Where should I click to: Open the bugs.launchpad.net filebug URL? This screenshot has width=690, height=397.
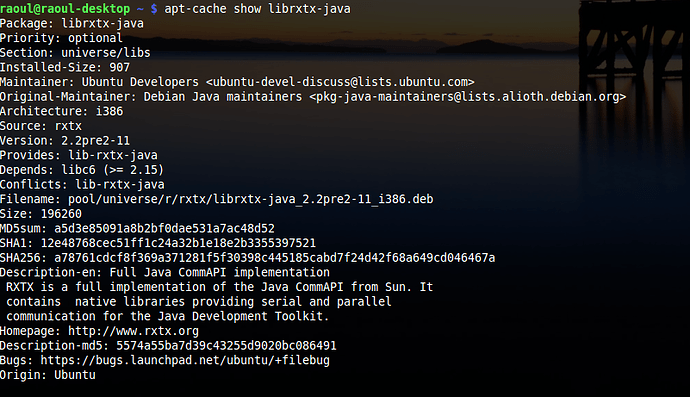click(185, 360)
